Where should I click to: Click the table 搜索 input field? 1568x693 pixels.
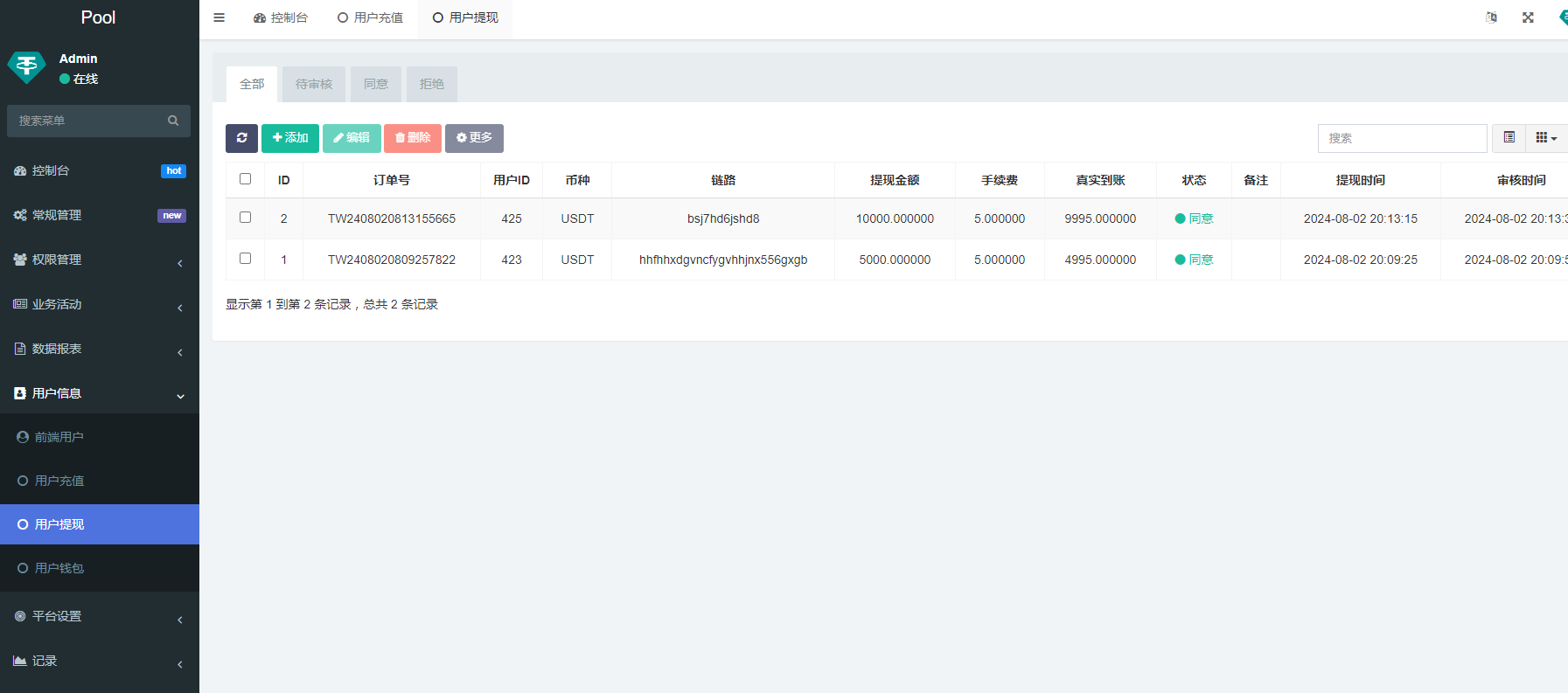point(1402,138)
